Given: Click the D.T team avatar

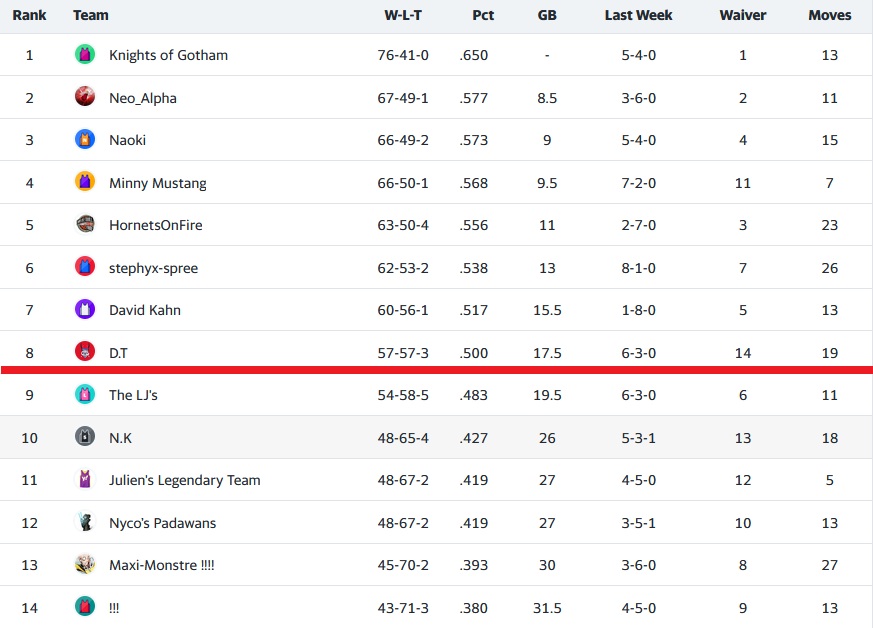Looking at the screenshot, I should (85, 352).
